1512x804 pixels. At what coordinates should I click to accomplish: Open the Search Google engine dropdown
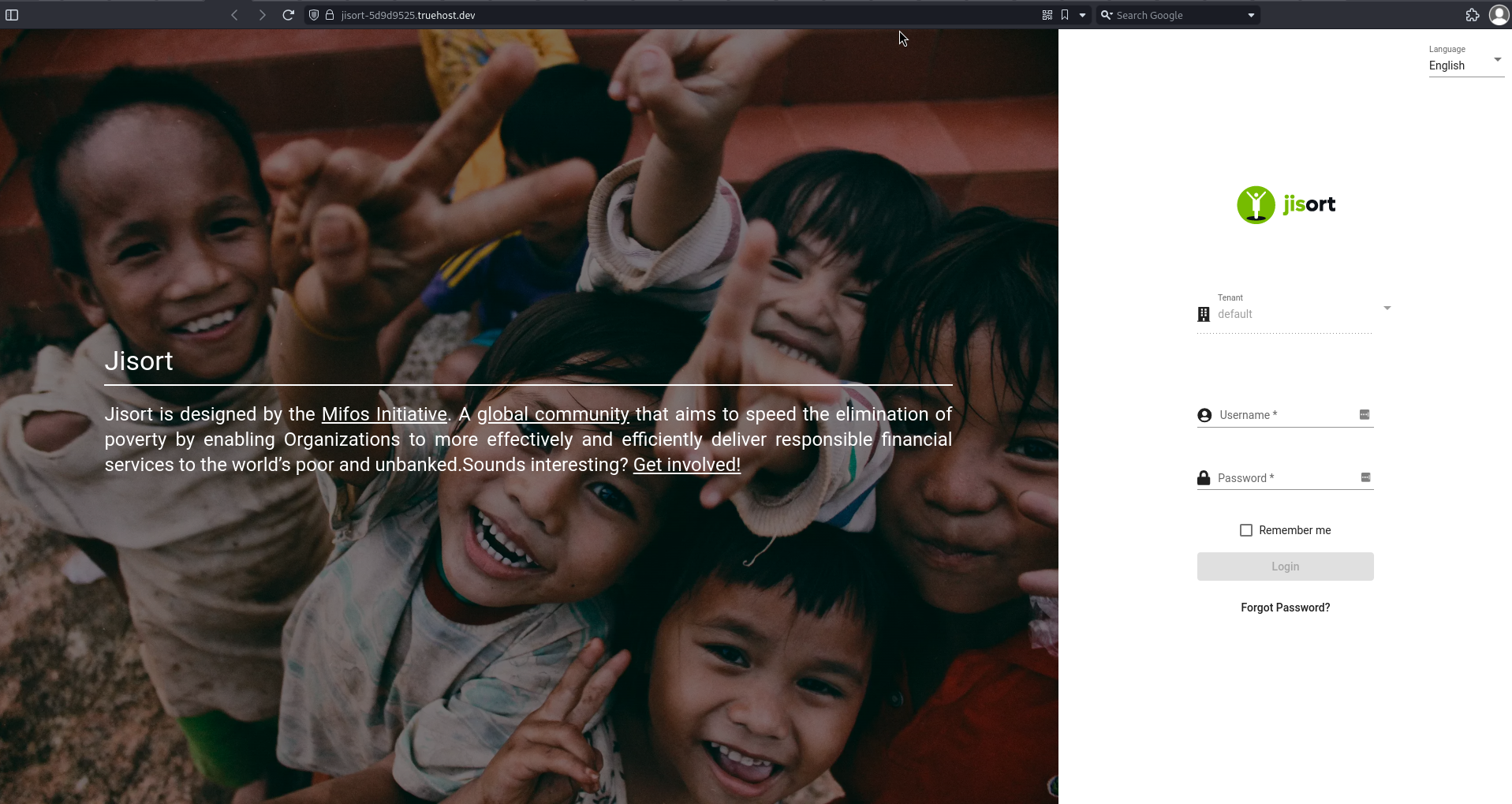1251,14
